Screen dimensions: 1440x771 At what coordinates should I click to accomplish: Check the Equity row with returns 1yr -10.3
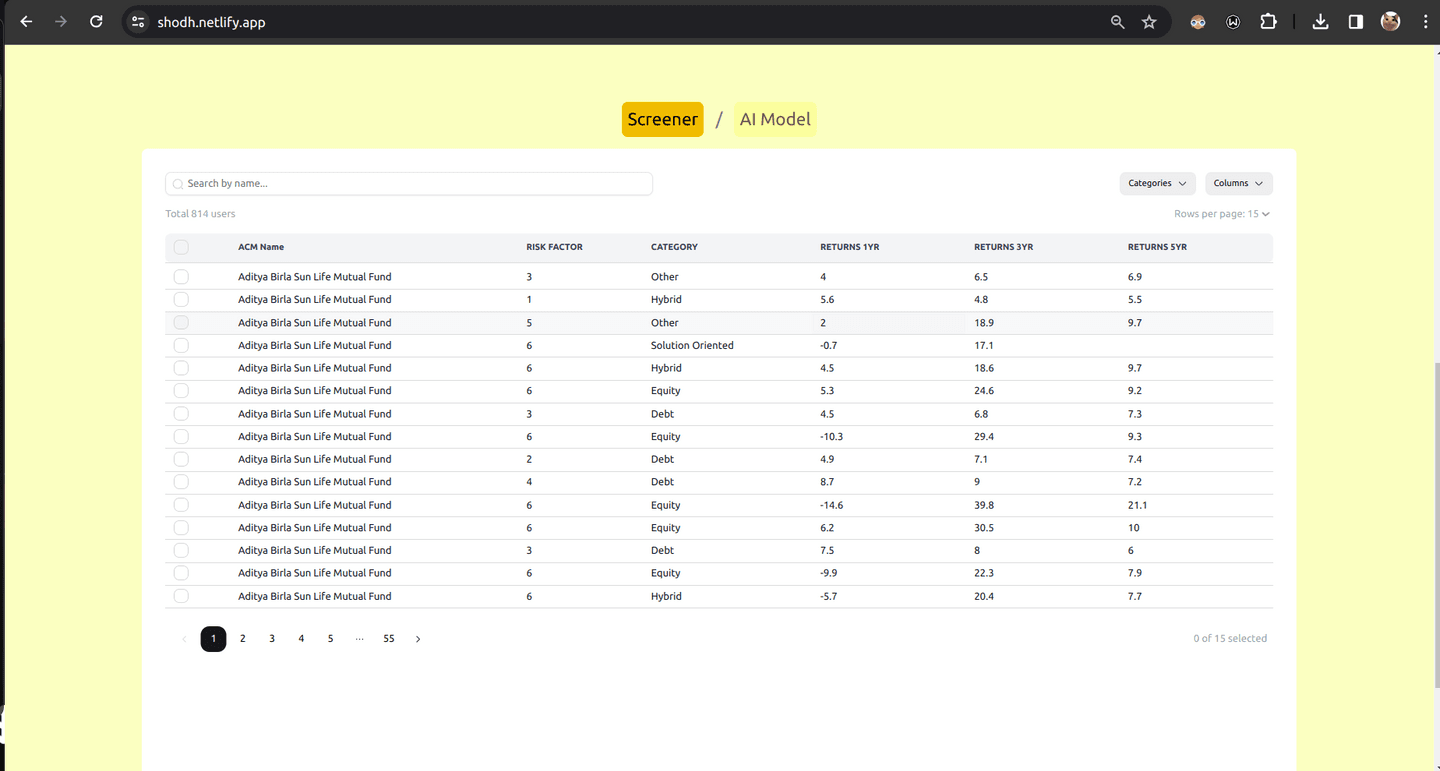[x=181, y=436]
